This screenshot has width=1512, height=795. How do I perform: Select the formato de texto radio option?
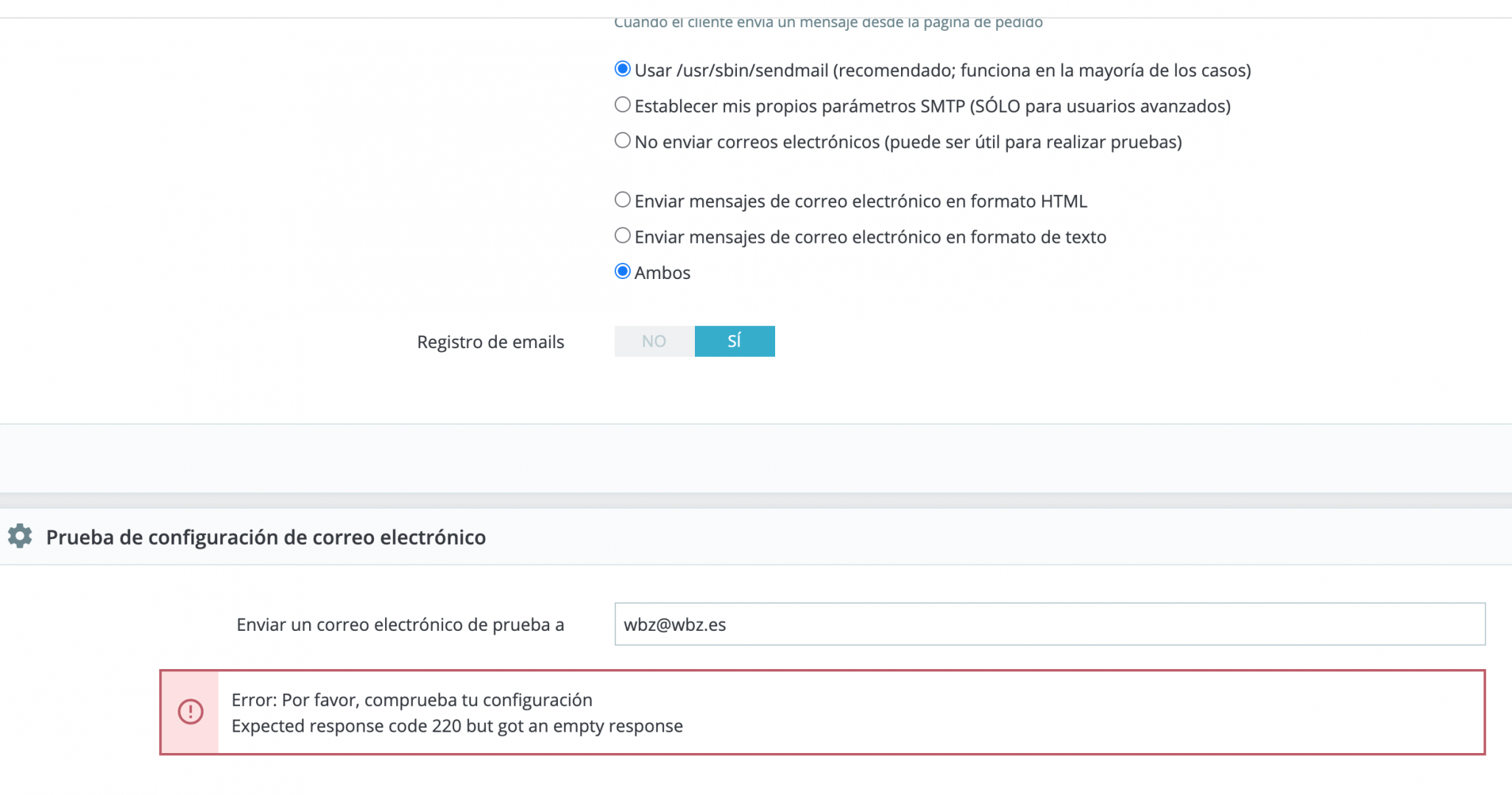[x=623, y=236]
